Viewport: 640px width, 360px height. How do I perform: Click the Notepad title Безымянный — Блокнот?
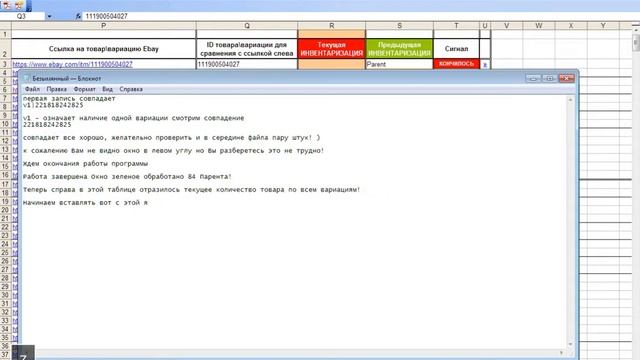pyautogui.click(x=67, y=78)
